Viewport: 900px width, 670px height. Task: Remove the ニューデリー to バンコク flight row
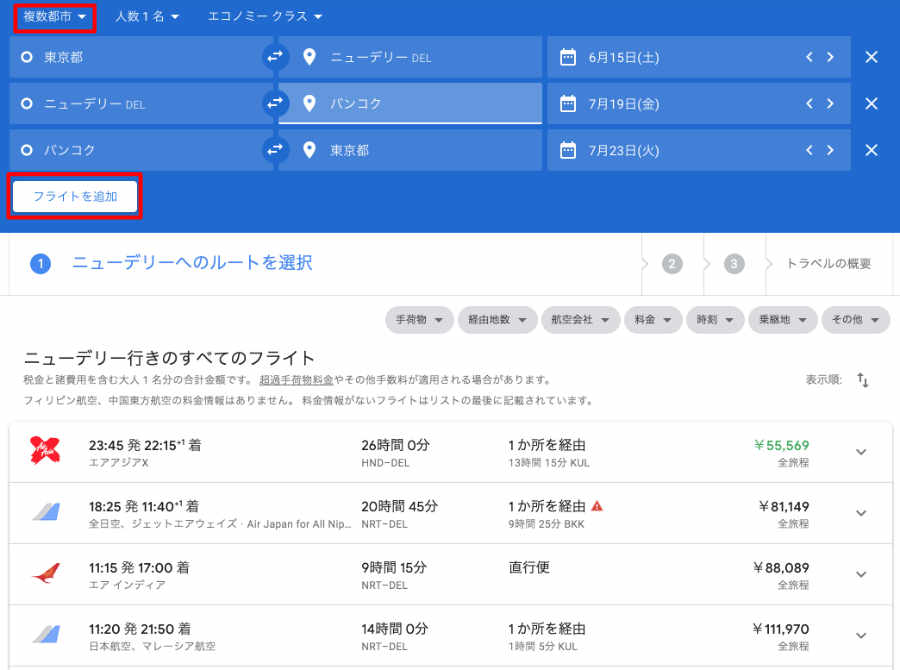pyautogui.click(x=871, y=103)
